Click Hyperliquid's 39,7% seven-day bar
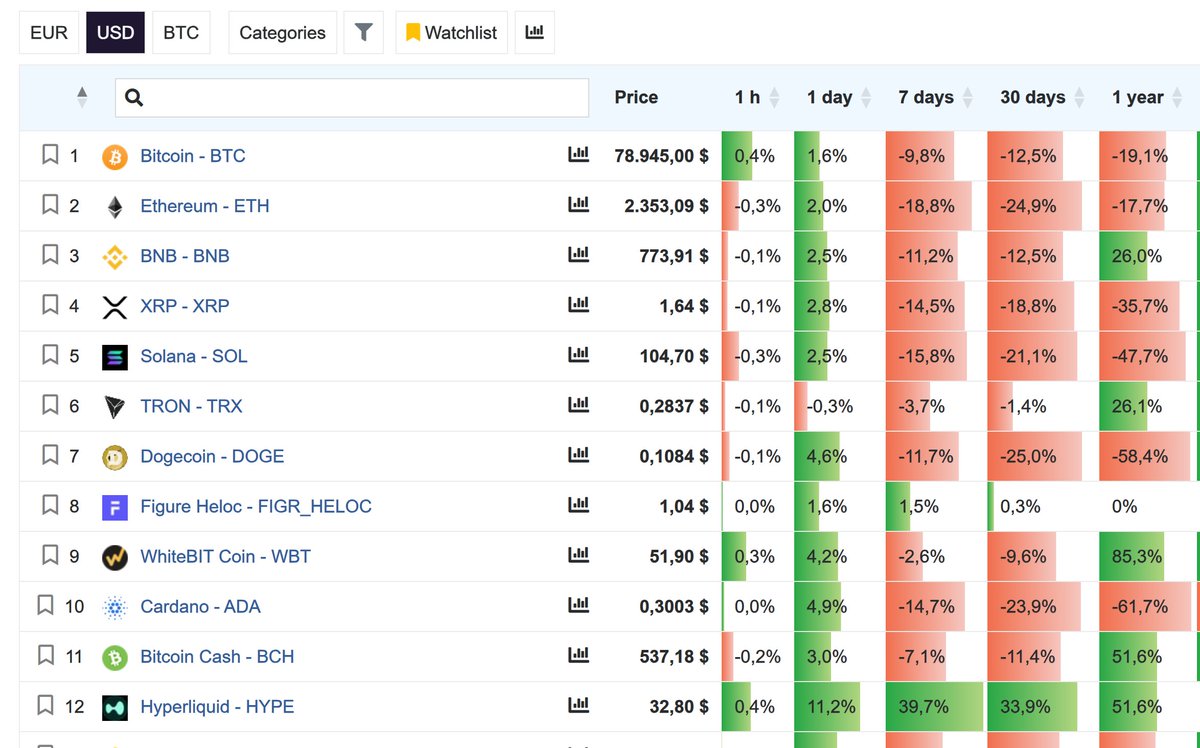Image resolution: width=1200 pixels, height=748 pixels. point(934,706)
